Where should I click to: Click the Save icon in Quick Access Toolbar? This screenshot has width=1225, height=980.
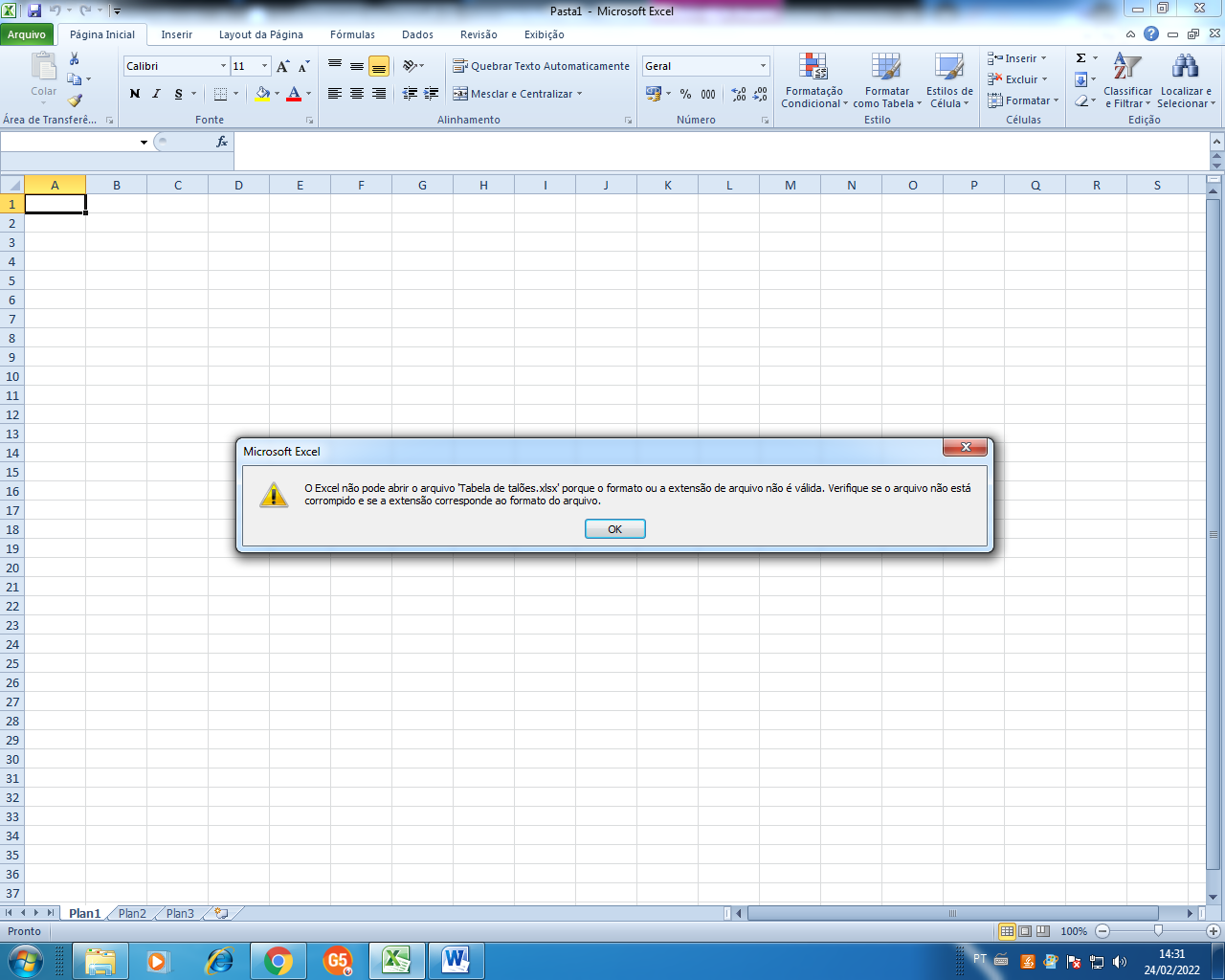click(34, 11)
